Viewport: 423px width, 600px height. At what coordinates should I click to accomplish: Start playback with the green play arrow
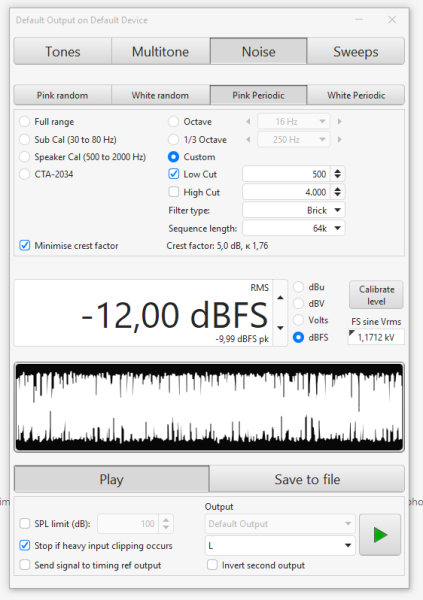click(x=380, y=535)
